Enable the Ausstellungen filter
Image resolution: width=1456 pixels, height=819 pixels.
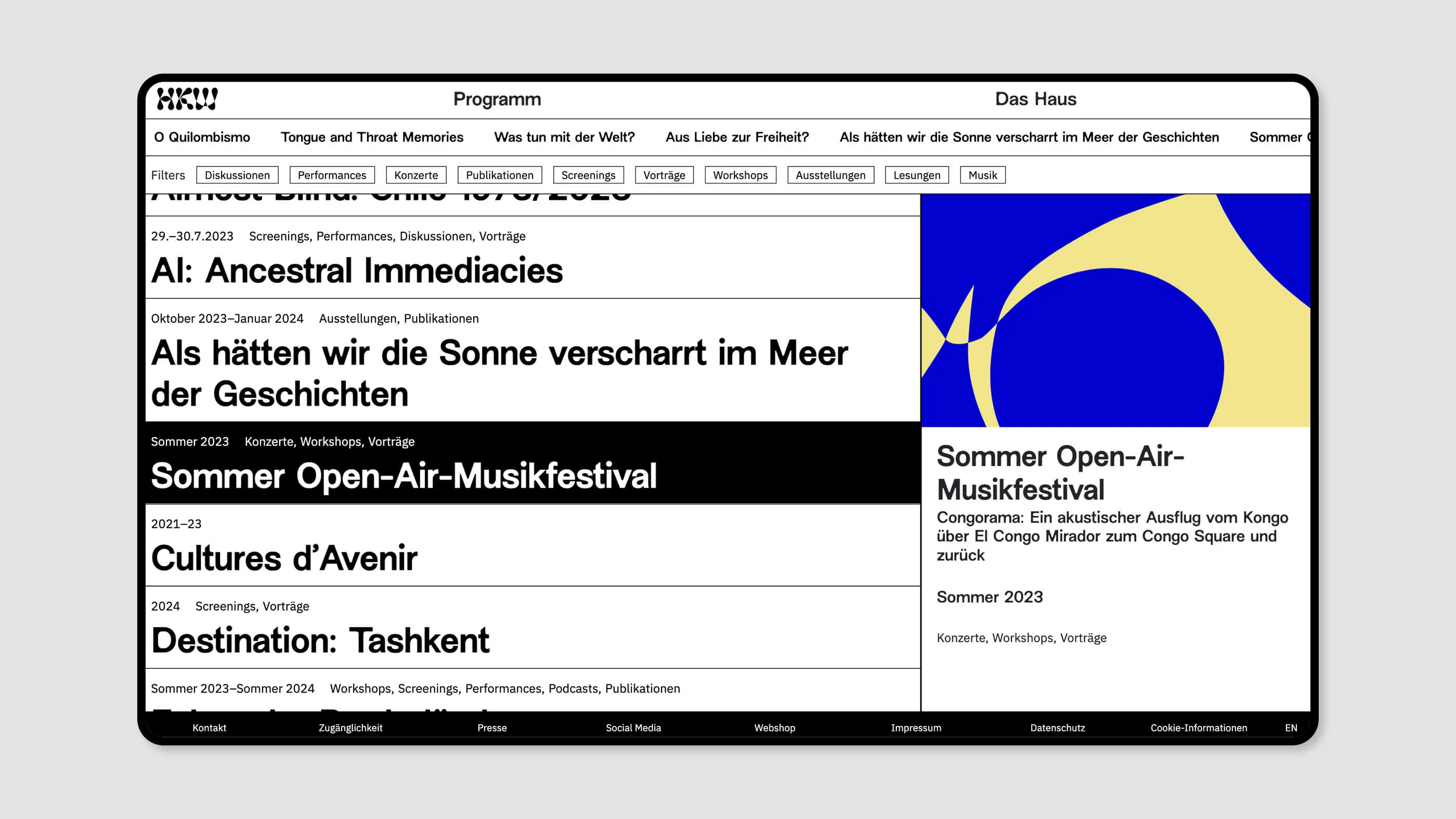[x=831, y=175]
